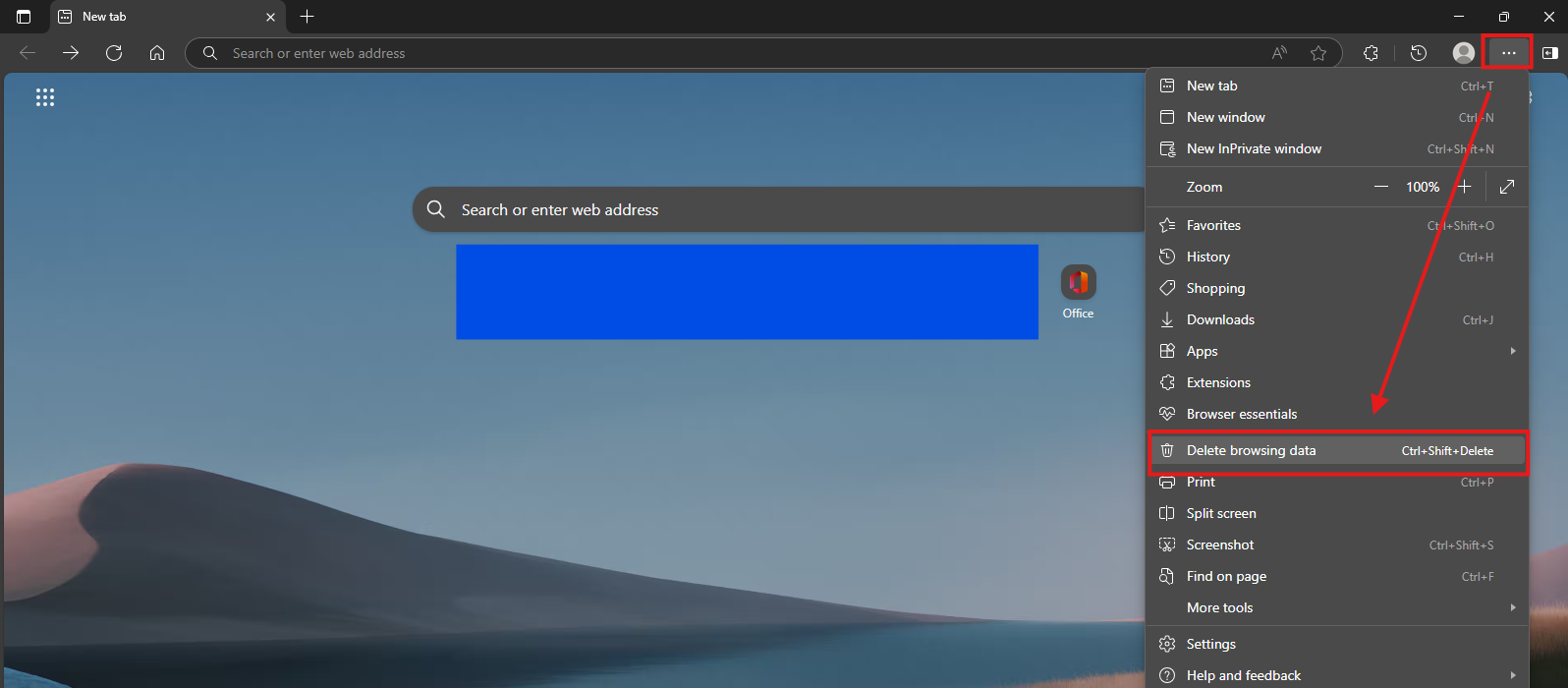Click the tab actions menu icon
The width and height of the screenshot is (1568, 688).
coord(24,17)
